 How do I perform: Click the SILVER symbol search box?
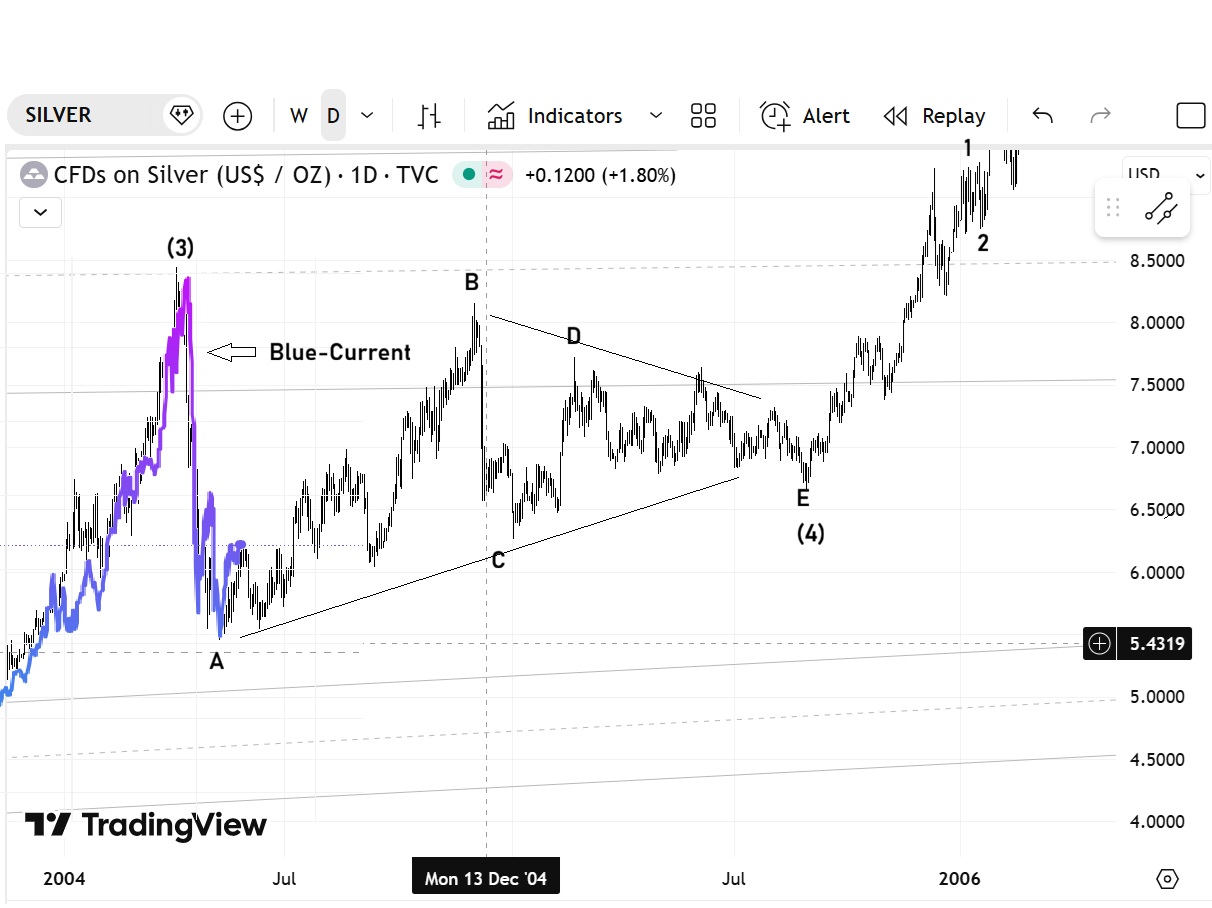point(85,115)
